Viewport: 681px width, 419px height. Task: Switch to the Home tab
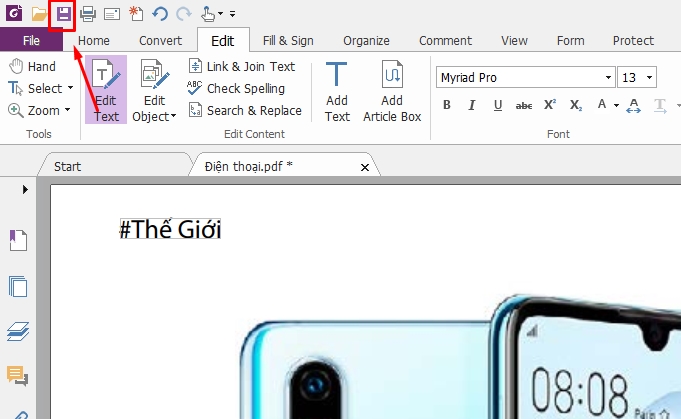(x=94, y=40)
